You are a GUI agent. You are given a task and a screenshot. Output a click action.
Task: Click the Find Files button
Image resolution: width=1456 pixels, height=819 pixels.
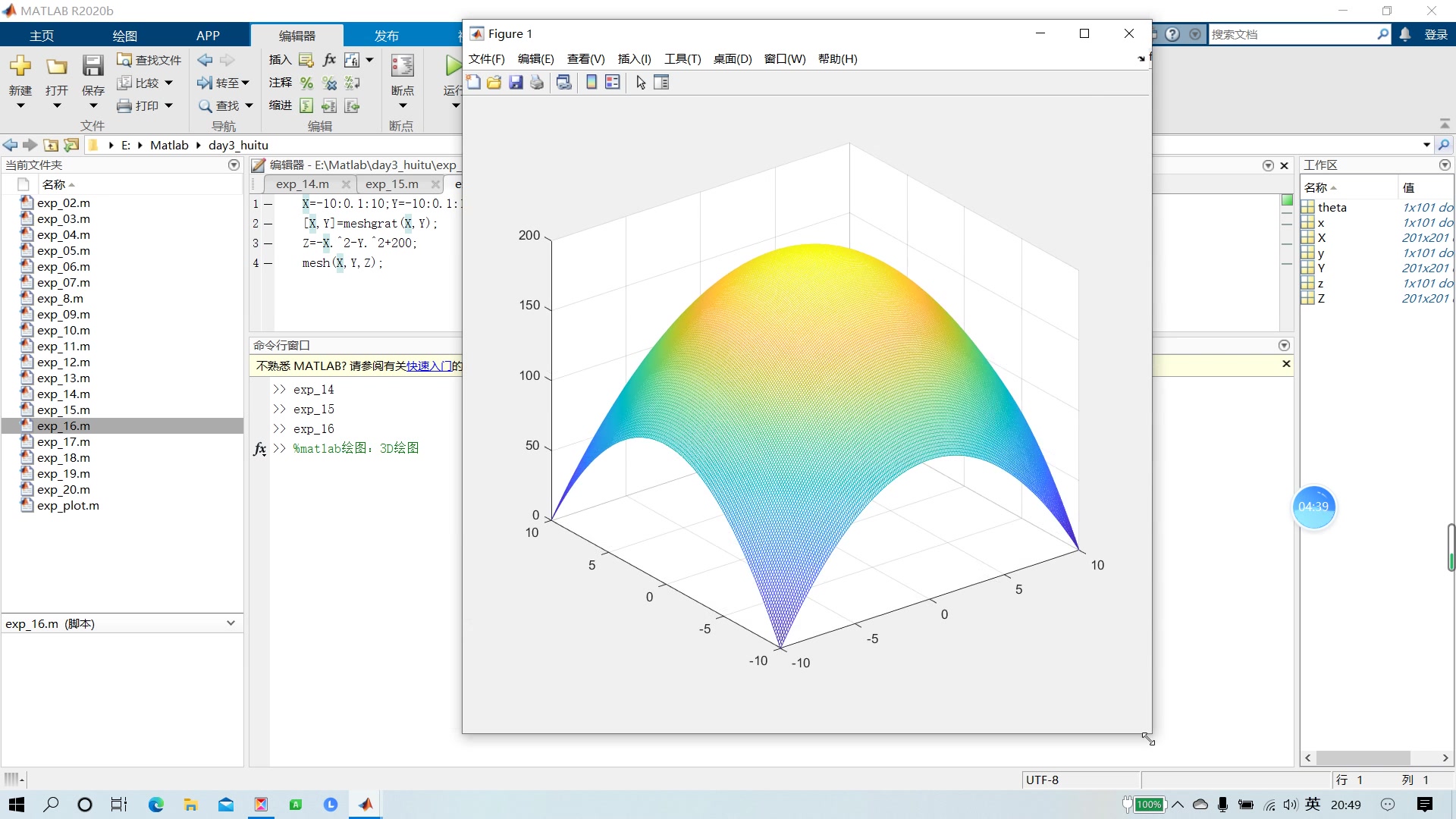pyautogui.click(x=149, y=60)
